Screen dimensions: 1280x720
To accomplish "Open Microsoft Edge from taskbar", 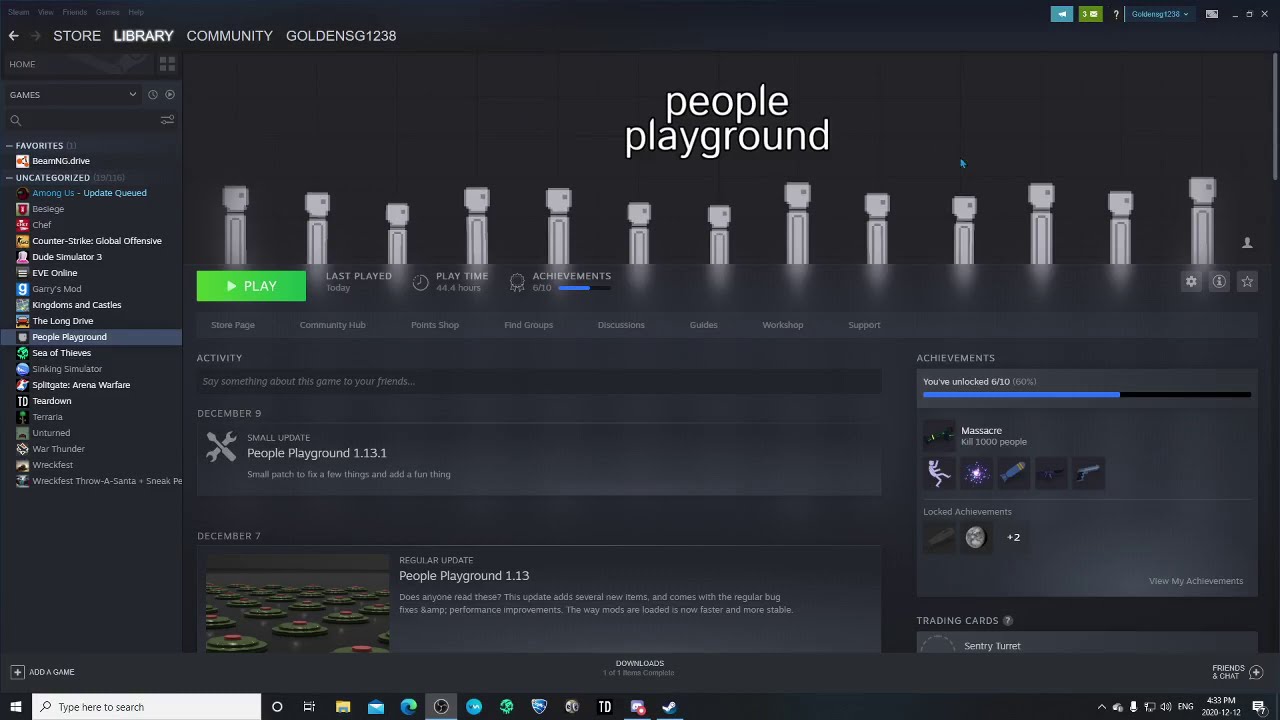I will (x=409, y=707).
